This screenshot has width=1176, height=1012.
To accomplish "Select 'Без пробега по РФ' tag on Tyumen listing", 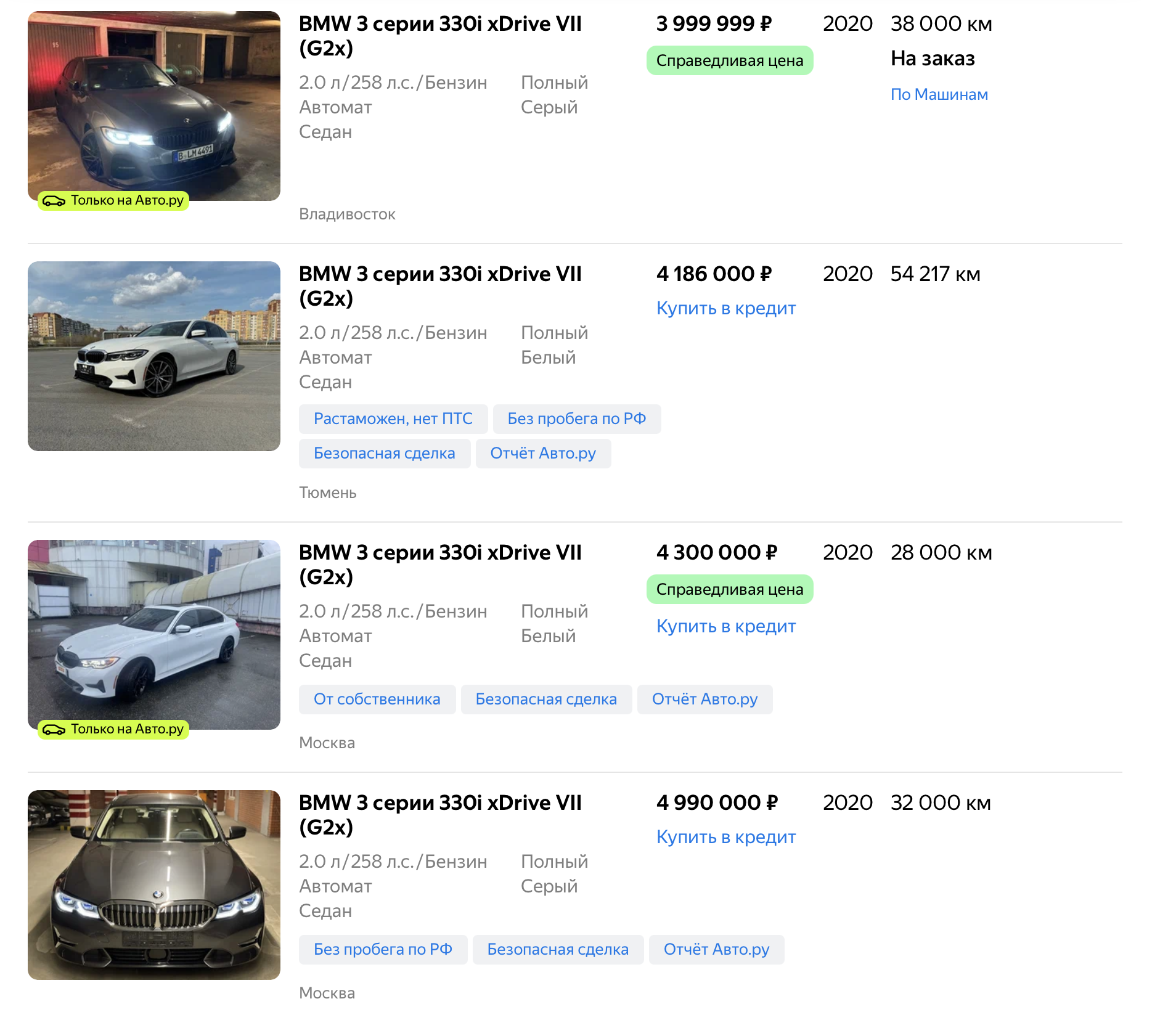I will (576, 419).
